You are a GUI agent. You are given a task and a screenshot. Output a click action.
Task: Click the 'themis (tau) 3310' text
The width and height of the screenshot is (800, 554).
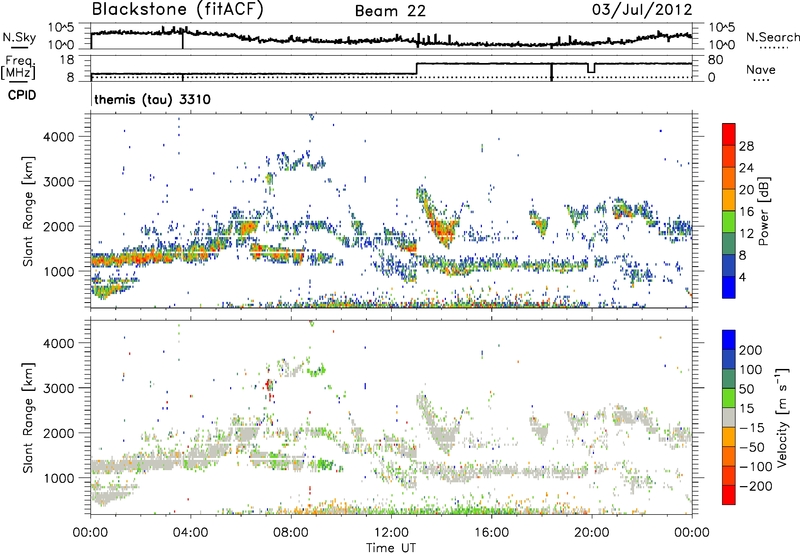[153, 99]
